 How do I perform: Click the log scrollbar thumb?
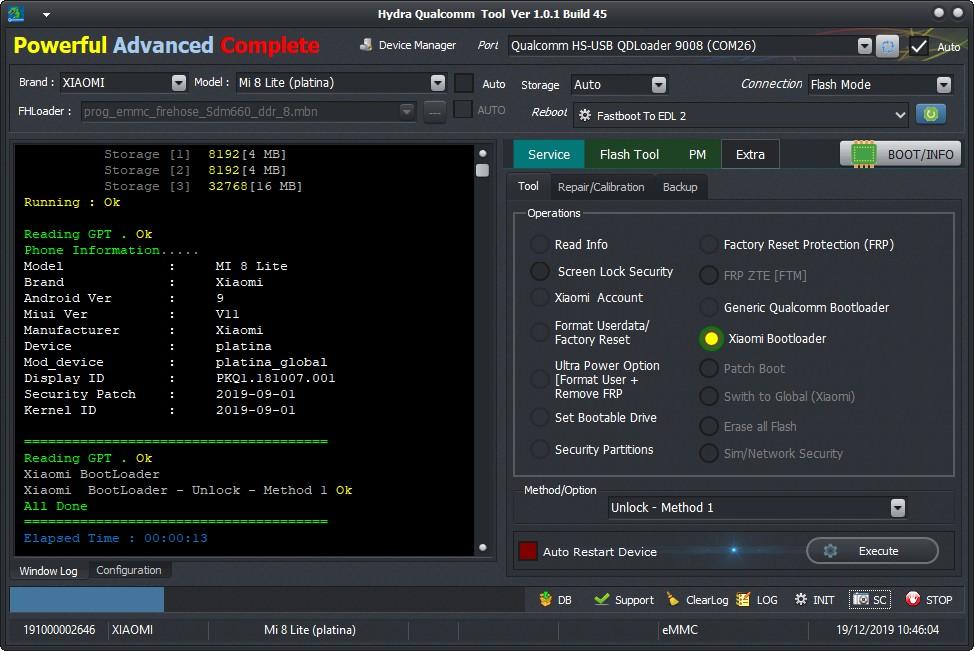point(482,170)
